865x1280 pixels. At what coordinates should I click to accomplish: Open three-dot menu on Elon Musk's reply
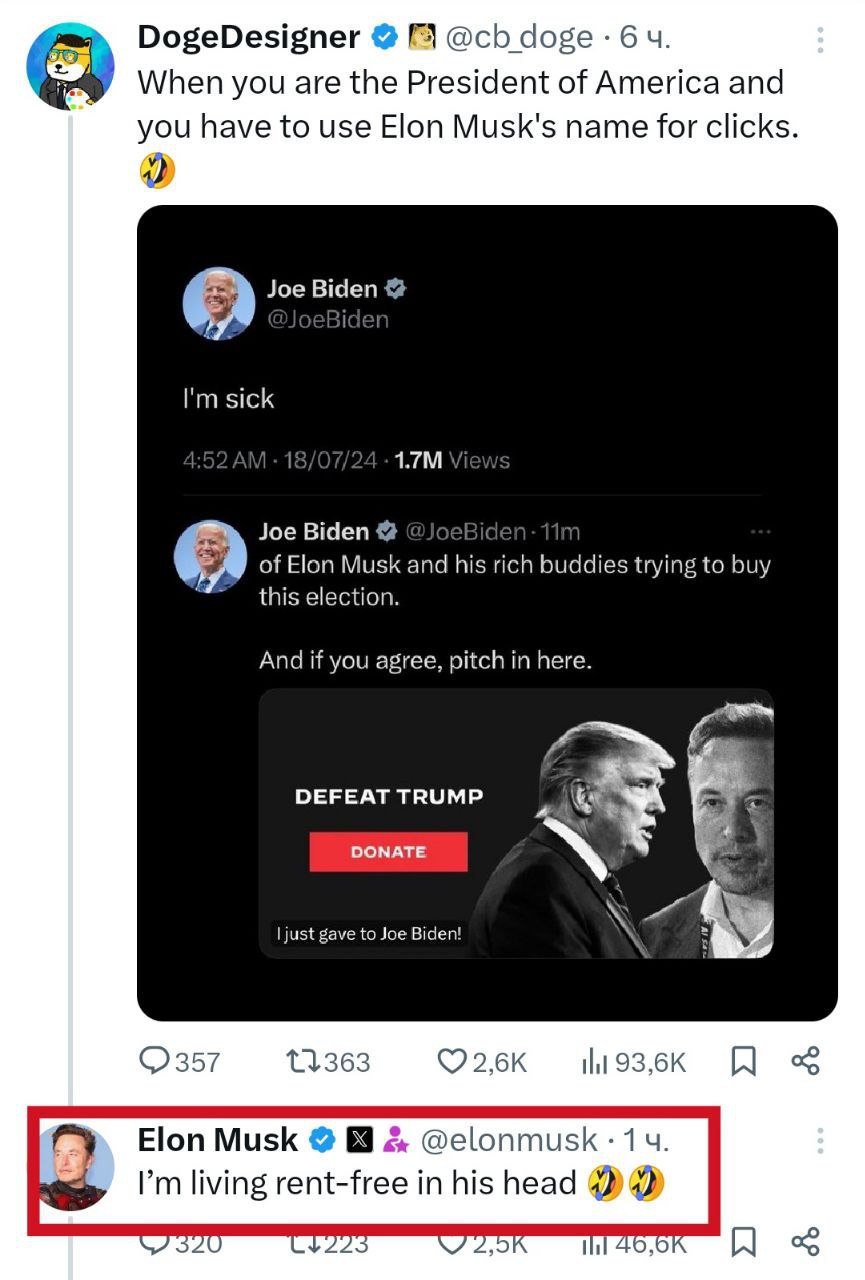coord(820,1140)
